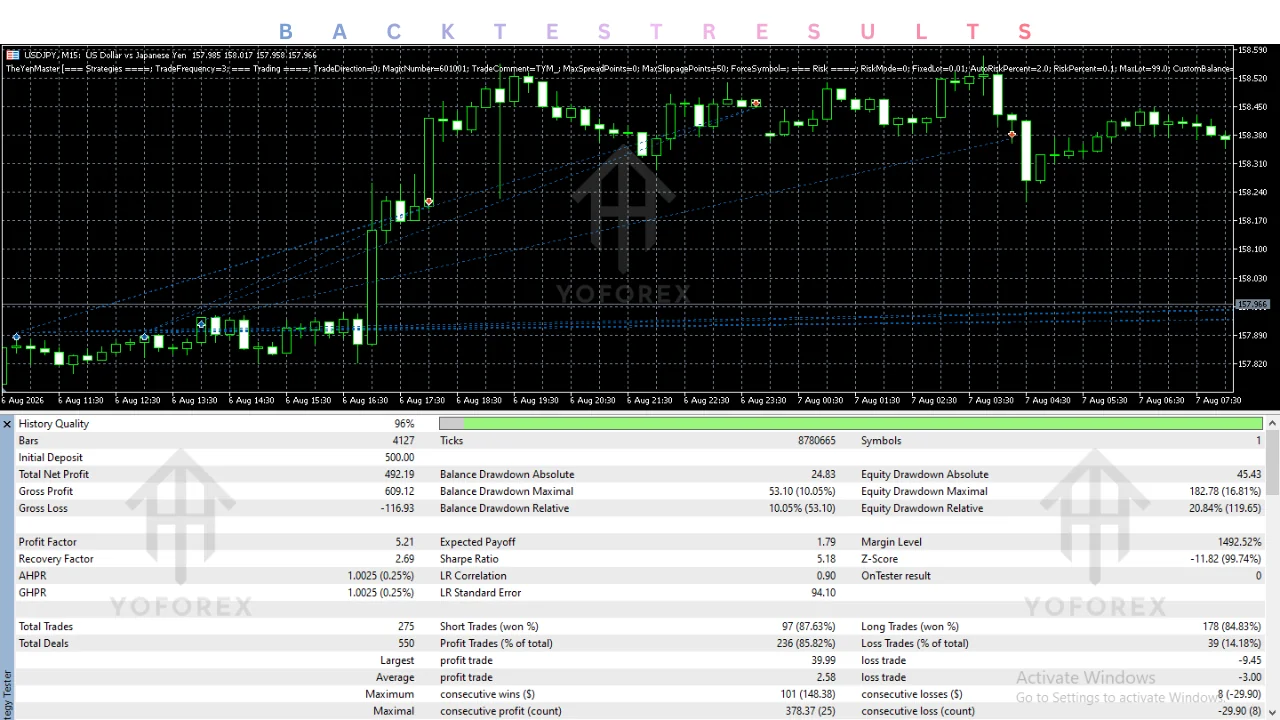Click the Profit Trades value 236 (85.82%)

pyautogui.click(x=806, y=644)
